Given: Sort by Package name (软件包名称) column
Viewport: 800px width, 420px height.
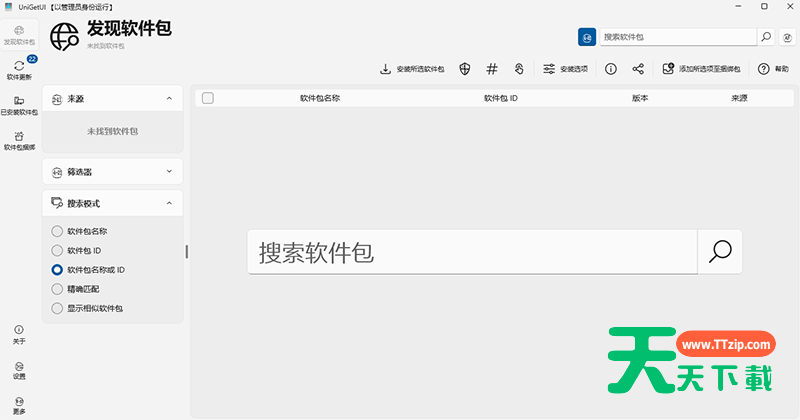Looking at the screenshot, I should coord(320,98).
